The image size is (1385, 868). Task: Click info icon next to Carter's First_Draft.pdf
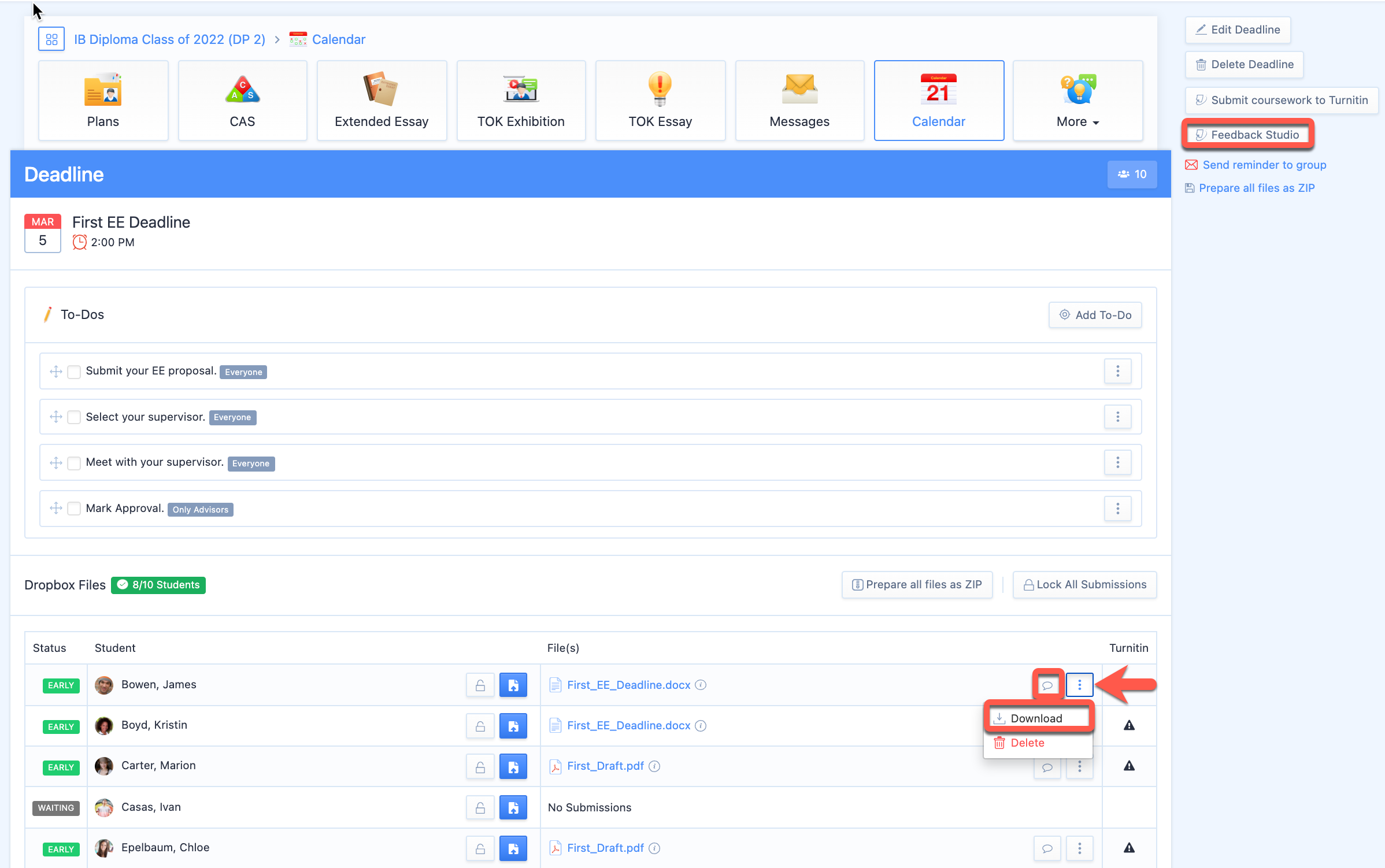click(x=654, y=766)
